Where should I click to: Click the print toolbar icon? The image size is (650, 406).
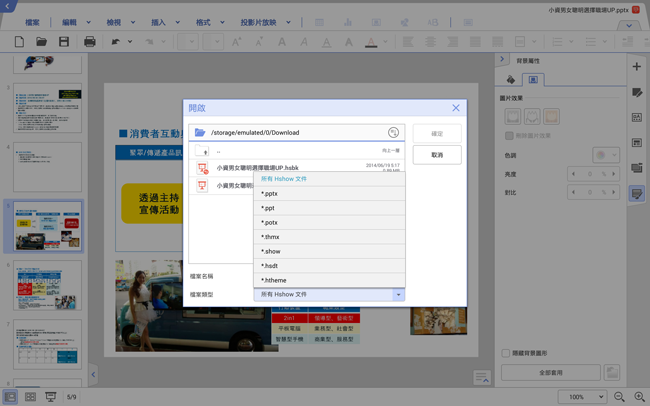90,41
